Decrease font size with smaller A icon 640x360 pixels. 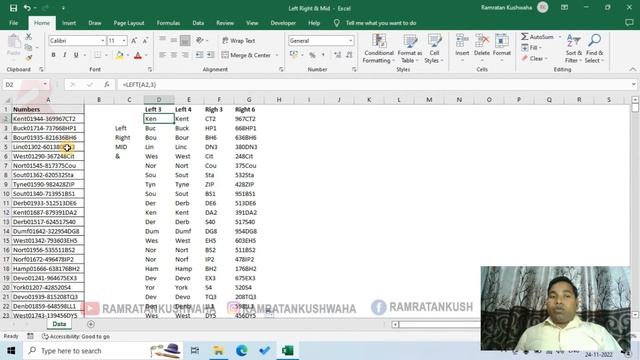click(145, 40)
